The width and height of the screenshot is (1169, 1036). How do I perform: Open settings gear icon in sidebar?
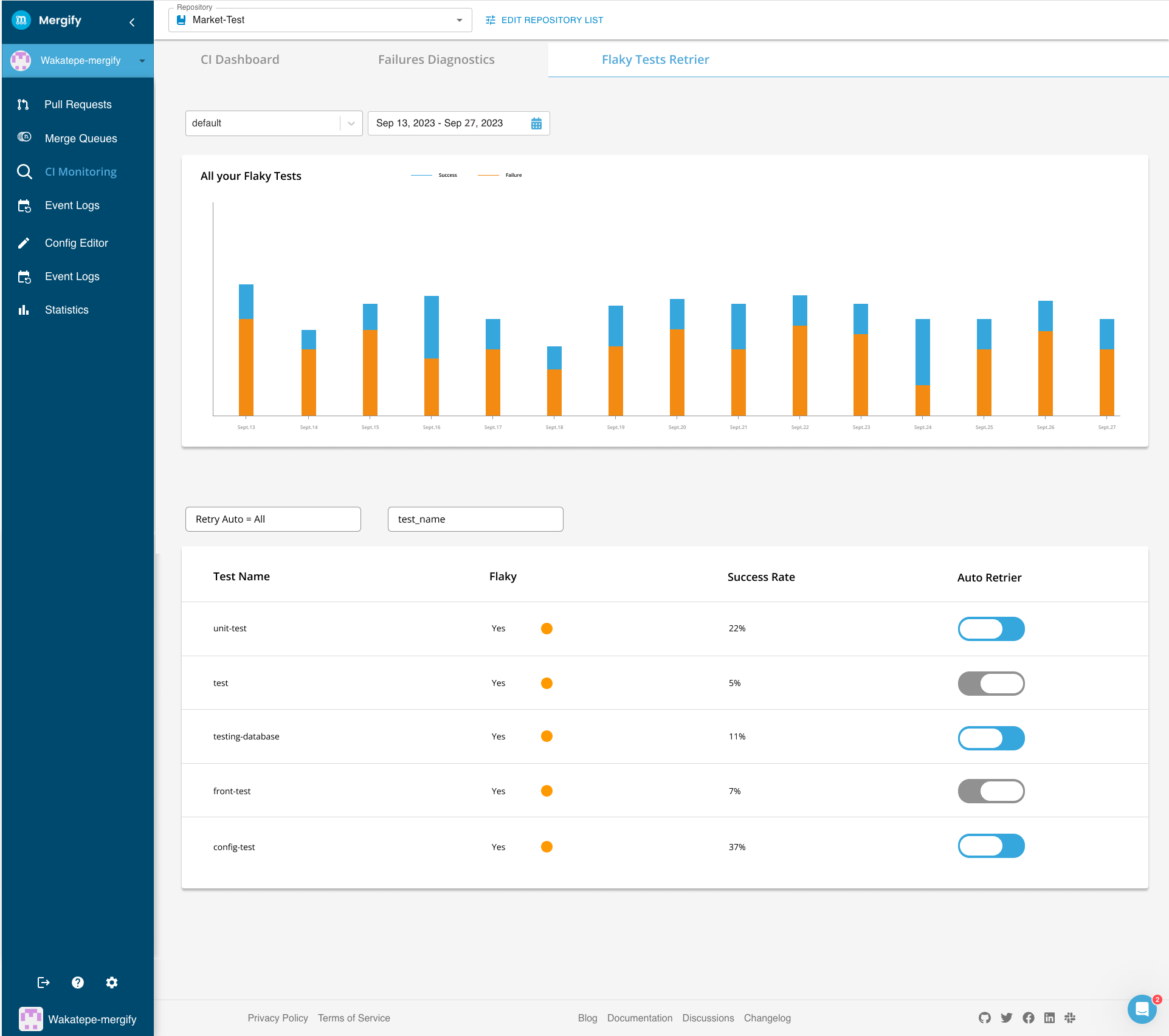(x=112, y=983)
